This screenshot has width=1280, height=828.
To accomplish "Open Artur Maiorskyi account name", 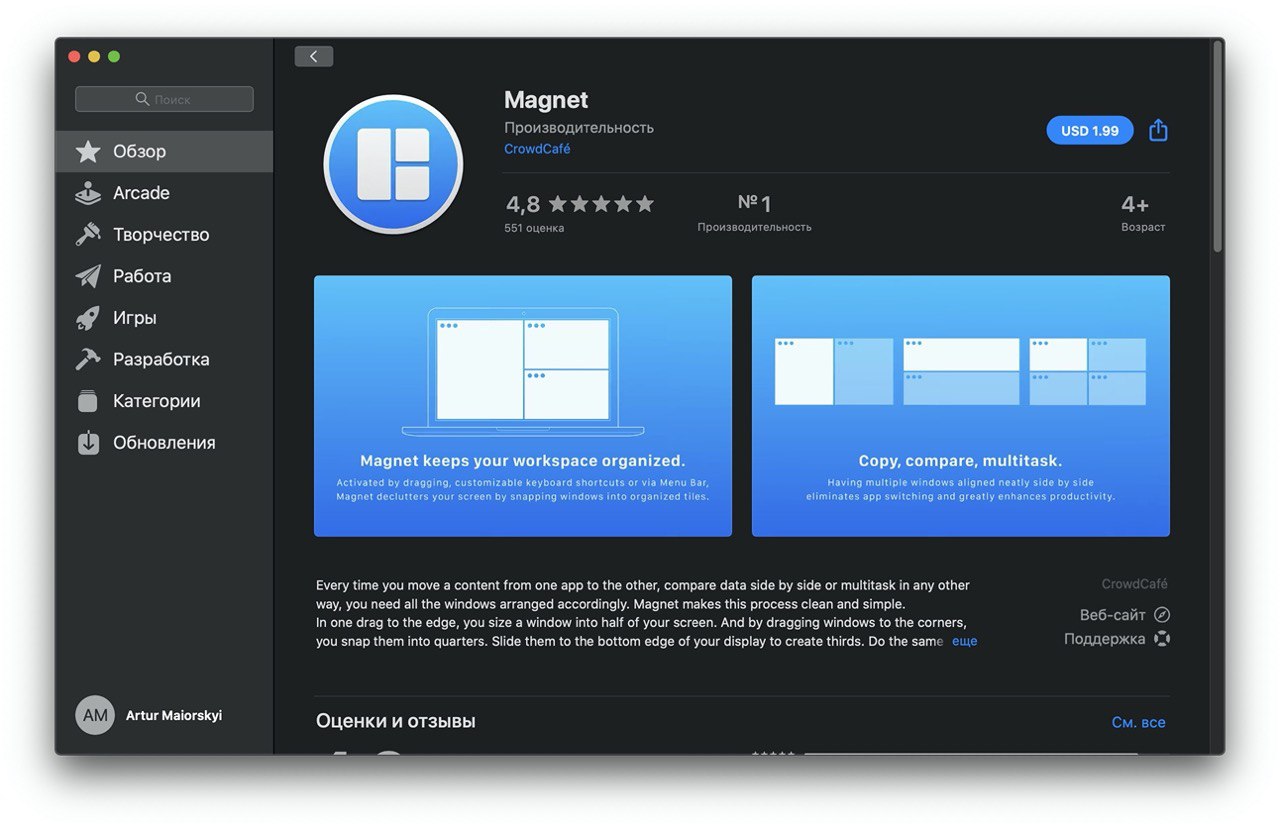I will 174,716.
